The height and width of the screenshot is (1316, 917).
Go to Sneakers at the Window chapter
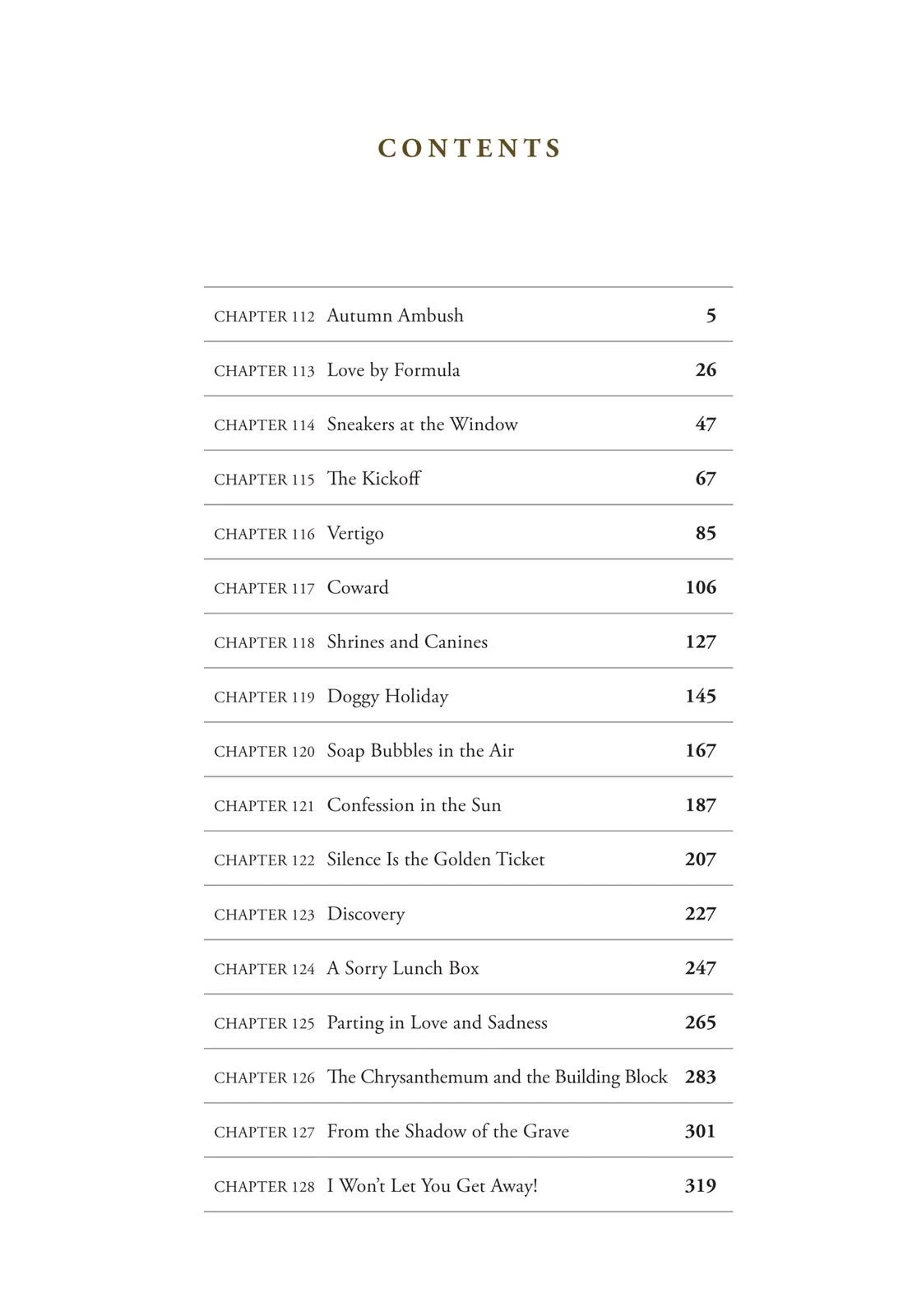[x=468, y=424]
